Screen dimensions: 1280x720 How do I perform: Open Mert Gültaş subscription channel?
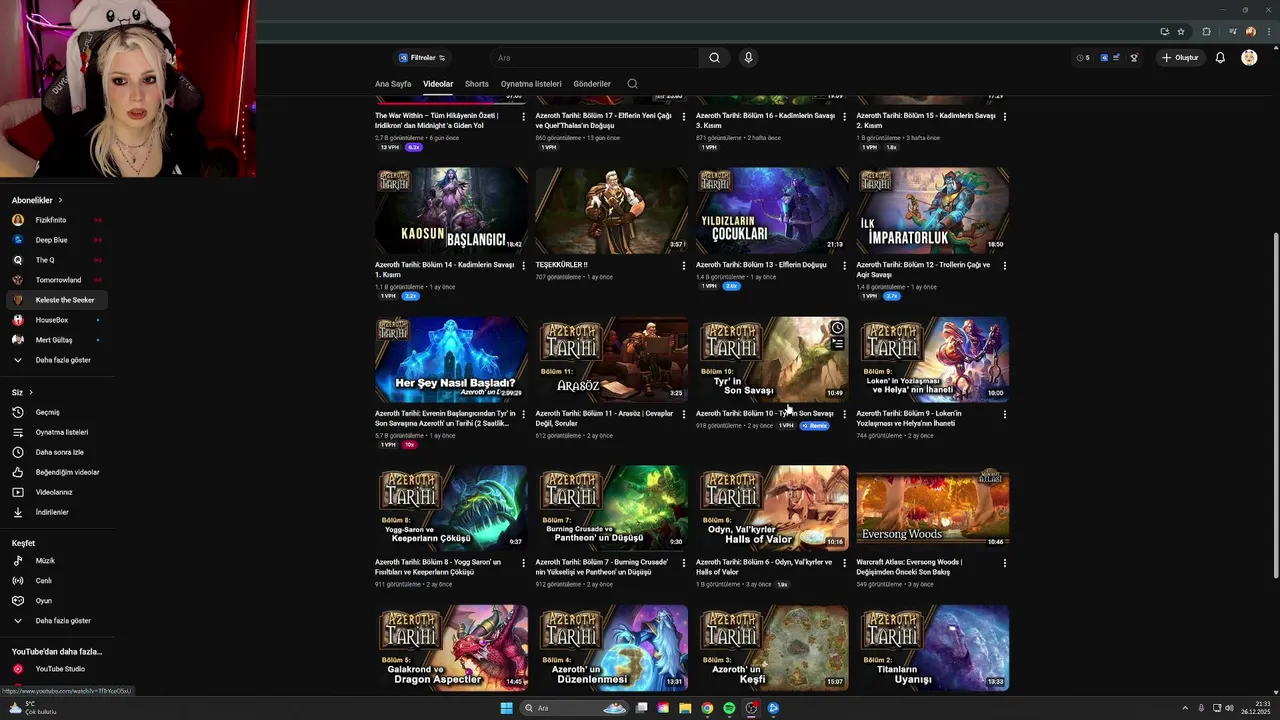coord(57,340)
